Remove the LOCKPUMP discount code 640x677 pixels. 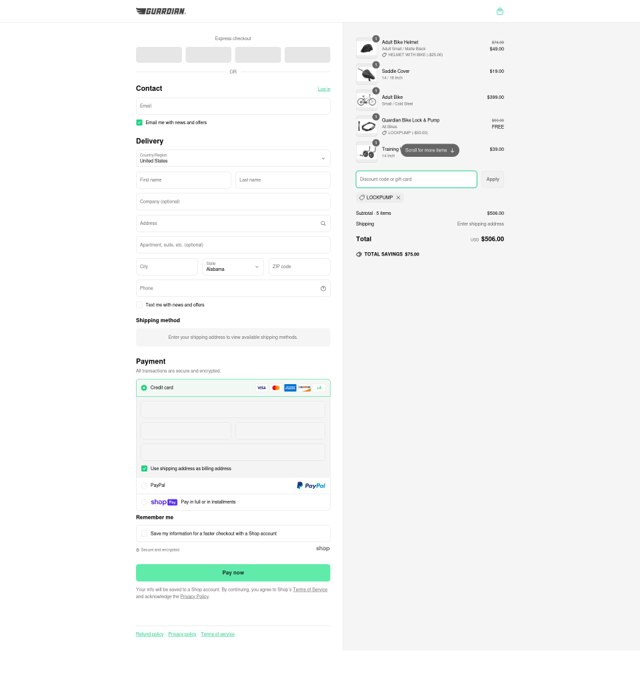(x=398, y=197)
